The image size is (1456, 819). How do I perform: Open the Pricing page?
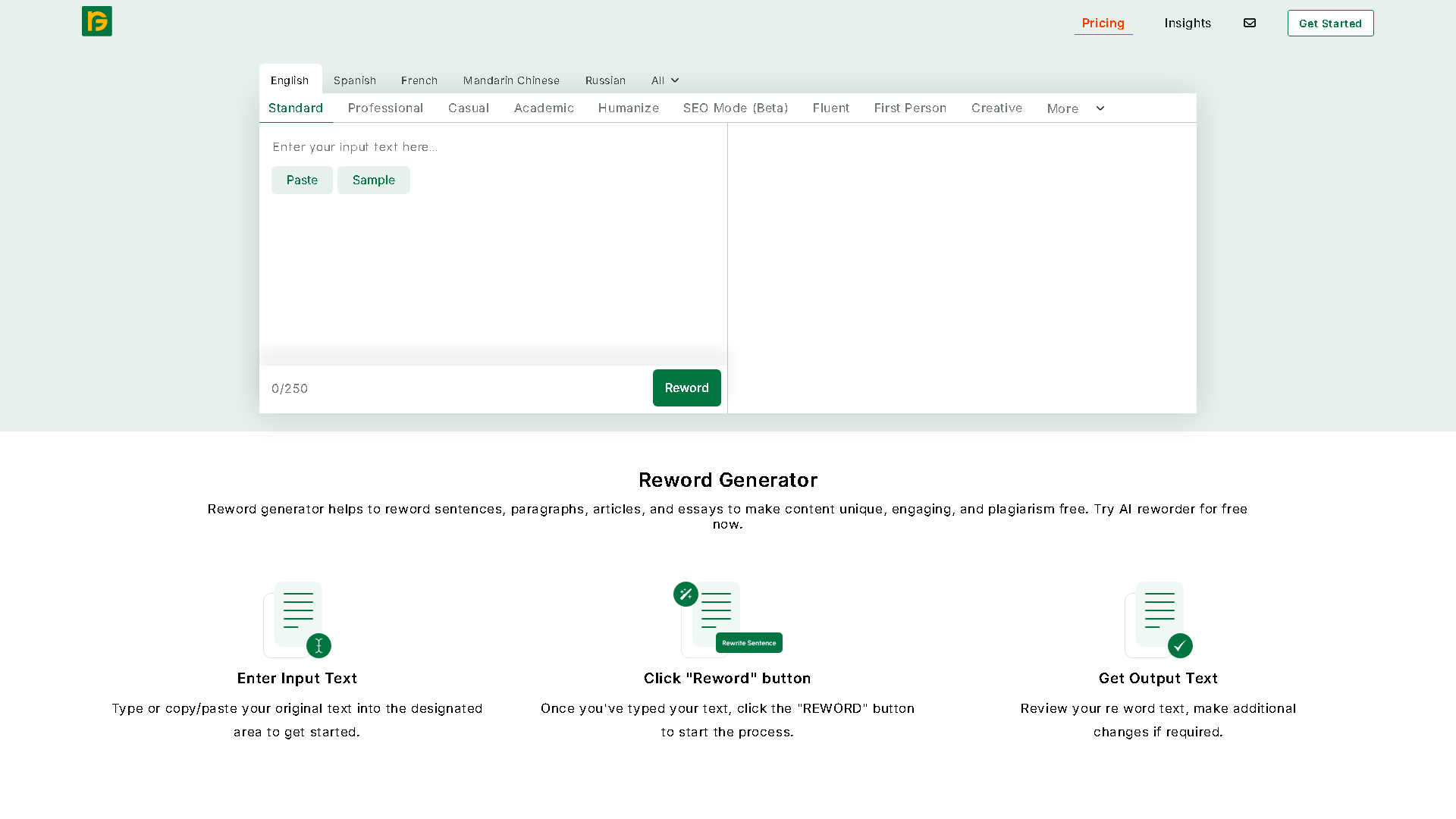coord(1103,23)
